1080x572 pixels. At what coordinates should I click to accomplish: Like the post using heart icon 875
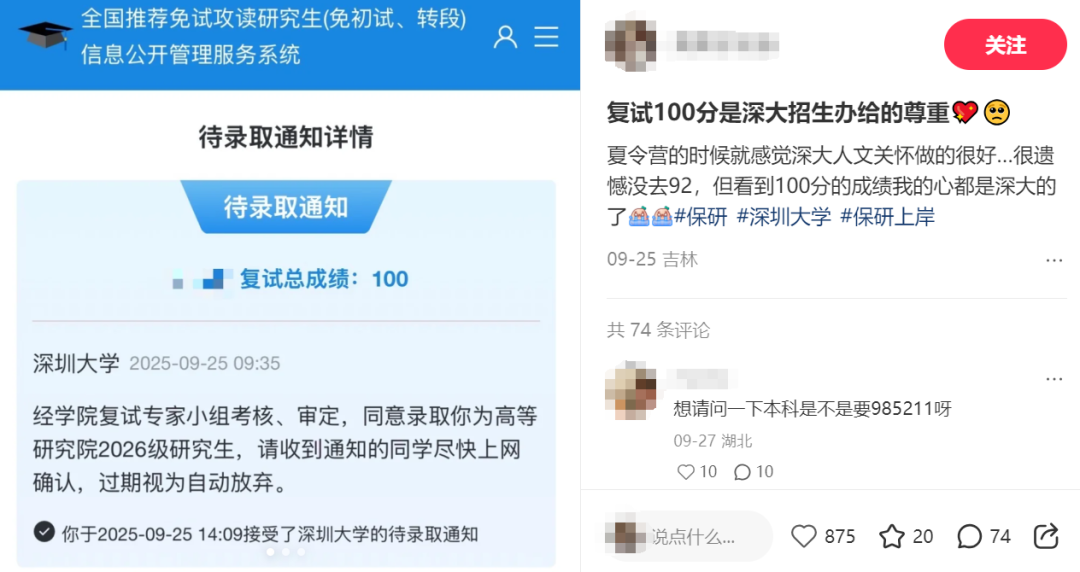(x=803, y=536)
